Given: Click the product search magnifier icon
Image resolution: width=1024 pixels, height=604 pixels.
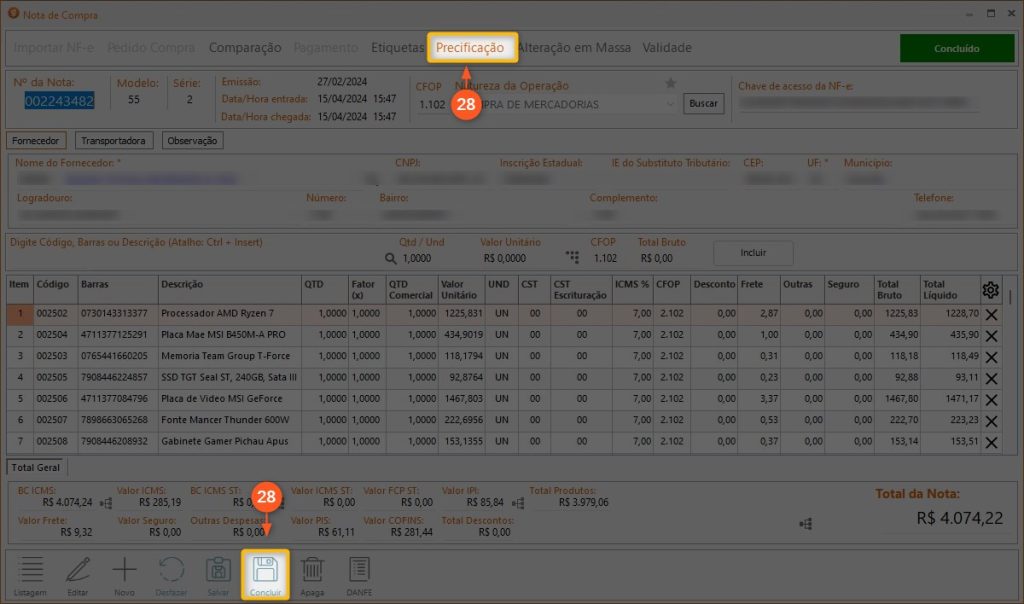Looking at the screenshot, I should 391,258.
